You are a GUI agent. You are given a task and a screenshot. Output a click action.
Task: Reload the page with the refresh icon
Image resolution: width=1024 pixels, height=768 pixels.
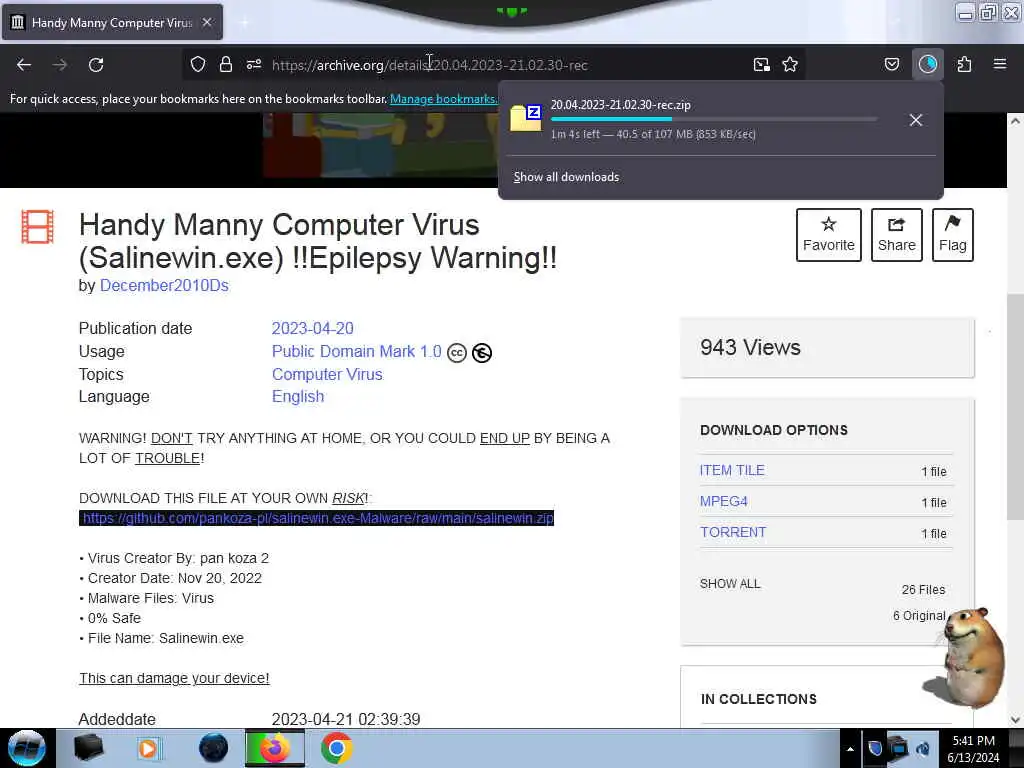[96, 65]
